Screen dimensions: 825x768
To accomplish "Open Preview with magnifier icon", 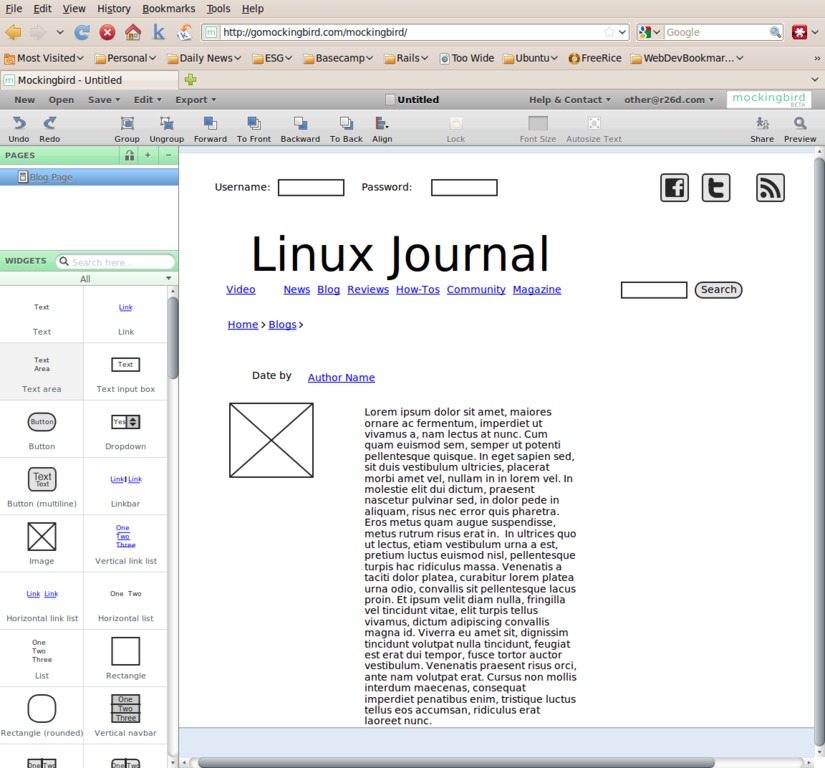I will click(800, 124).
